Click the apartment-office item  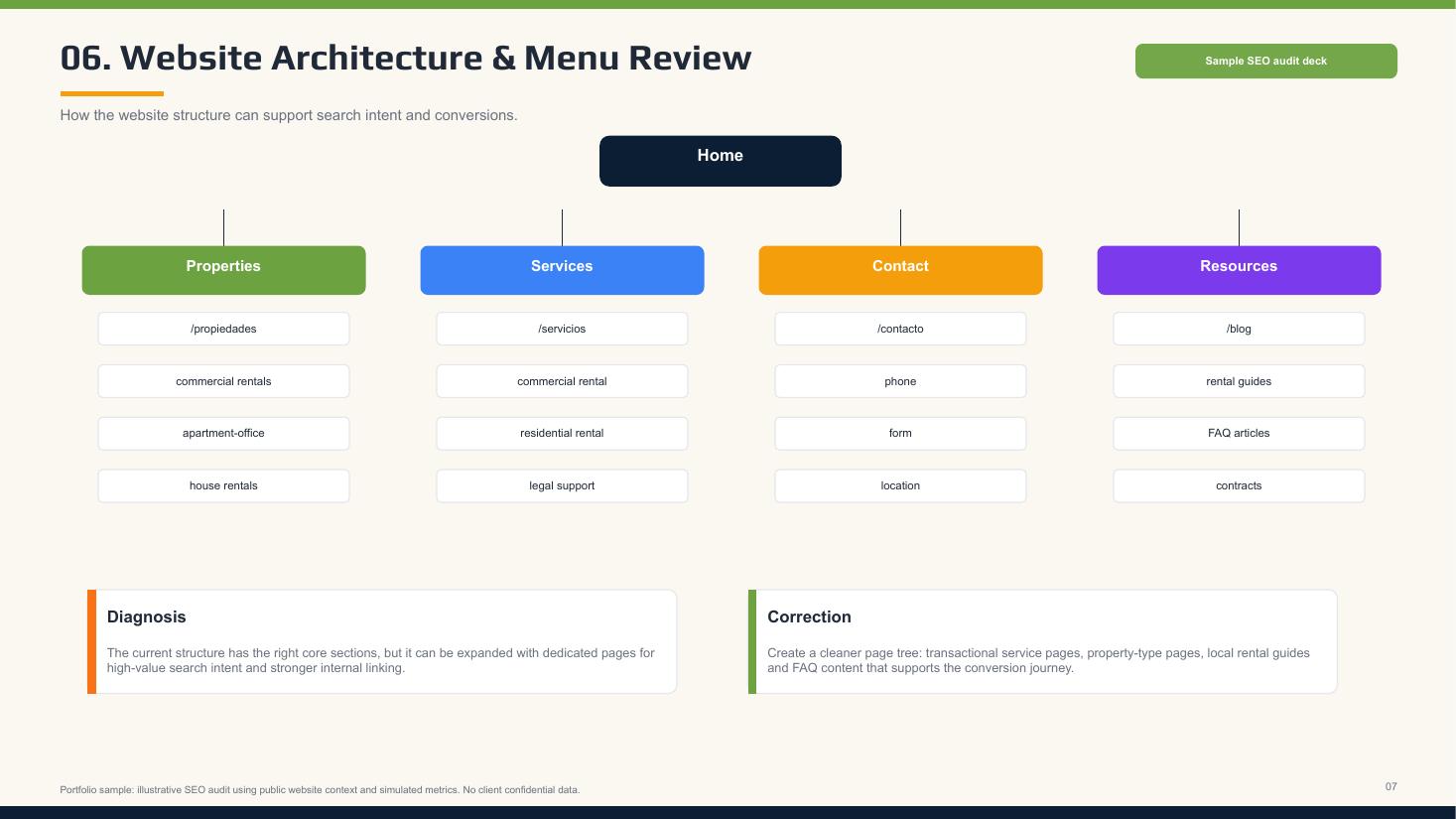tap(223, 433)
